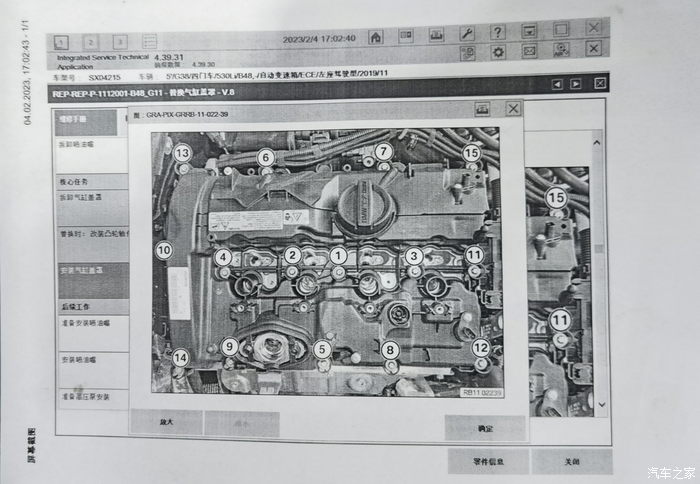Select step 1 icon in header
The height and width of the screenshot is (484, 700).
61,43
